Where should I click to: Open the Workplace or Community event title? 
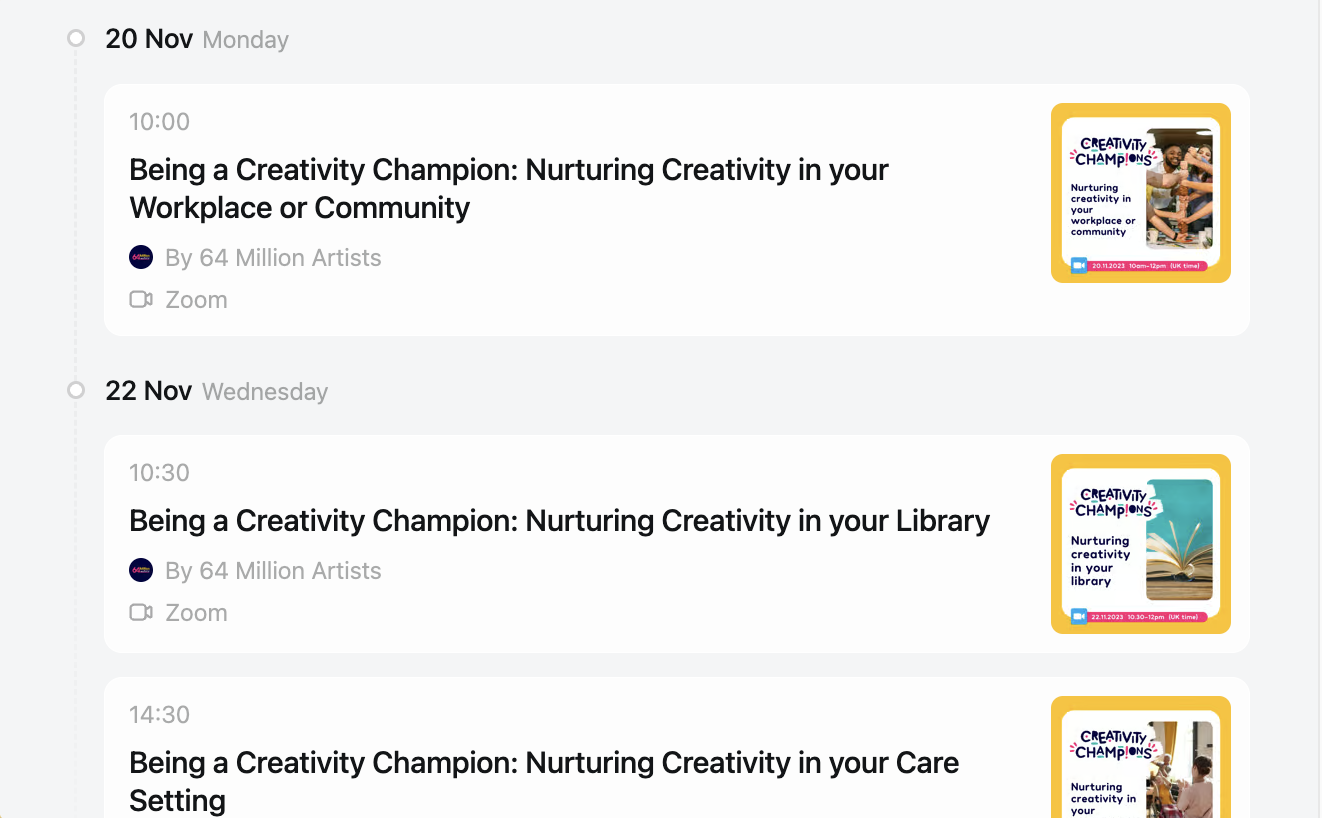pyautogui.click(x=509, y=188)
